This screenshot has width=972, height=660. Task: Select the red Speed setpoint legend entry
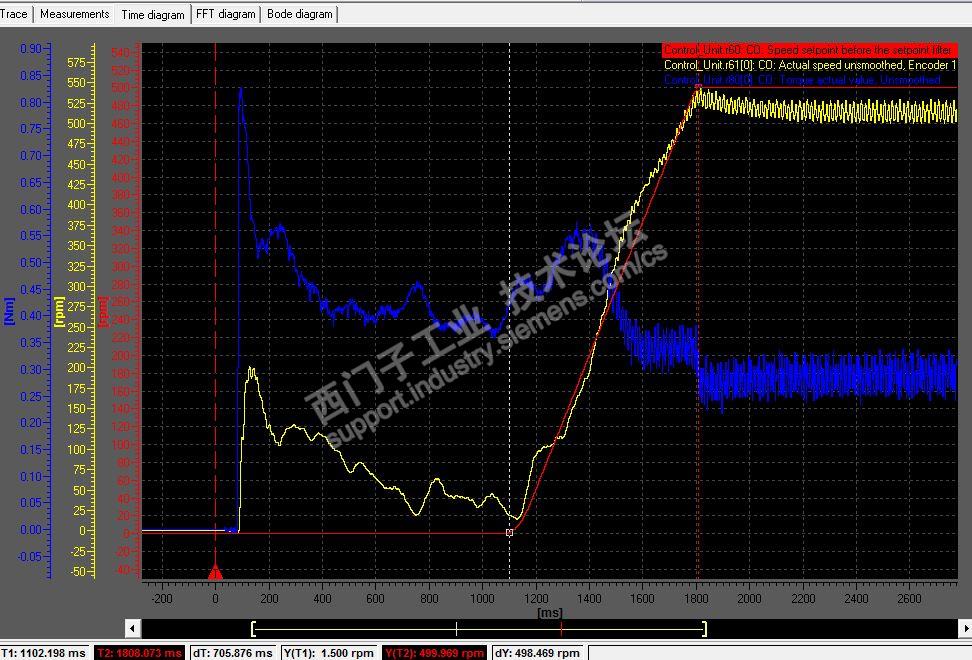[x=810, y=50]
